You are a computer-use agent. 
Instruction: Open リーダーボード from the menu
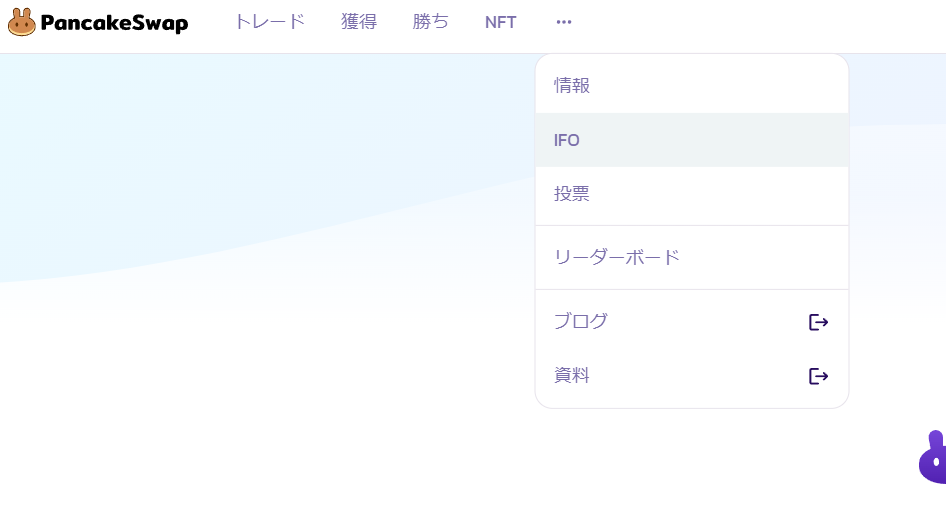(x=692, y=258)
